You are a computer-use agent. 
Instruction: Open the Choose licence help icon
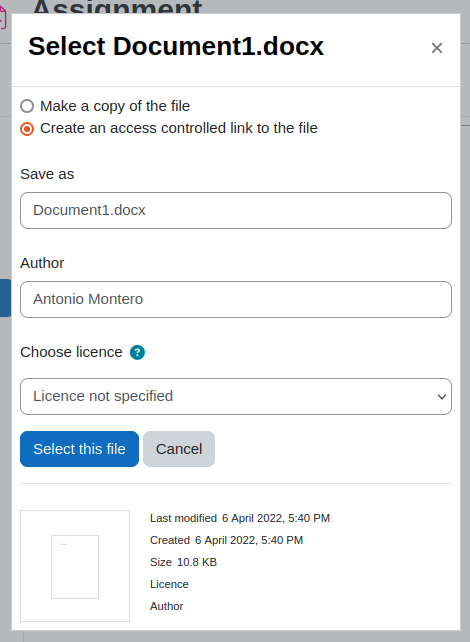tap(137, 352)
